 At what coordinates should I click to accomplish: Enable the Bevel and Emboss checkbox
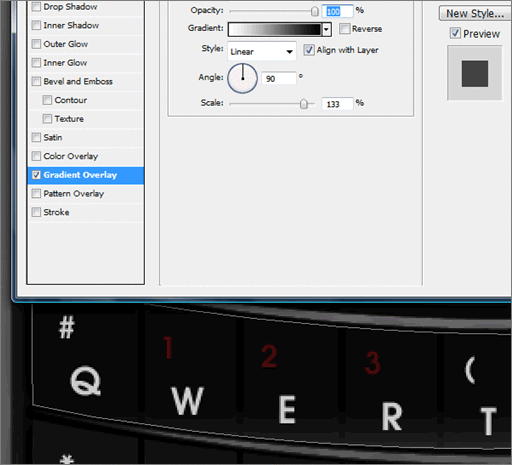(x=36, y=81)
